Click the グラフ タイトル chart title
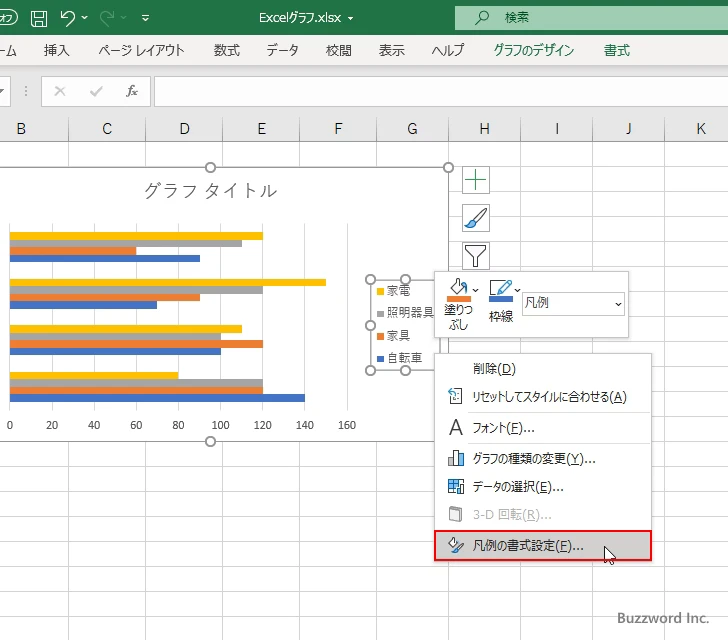The image size is (728, 640). pos(210,190)
